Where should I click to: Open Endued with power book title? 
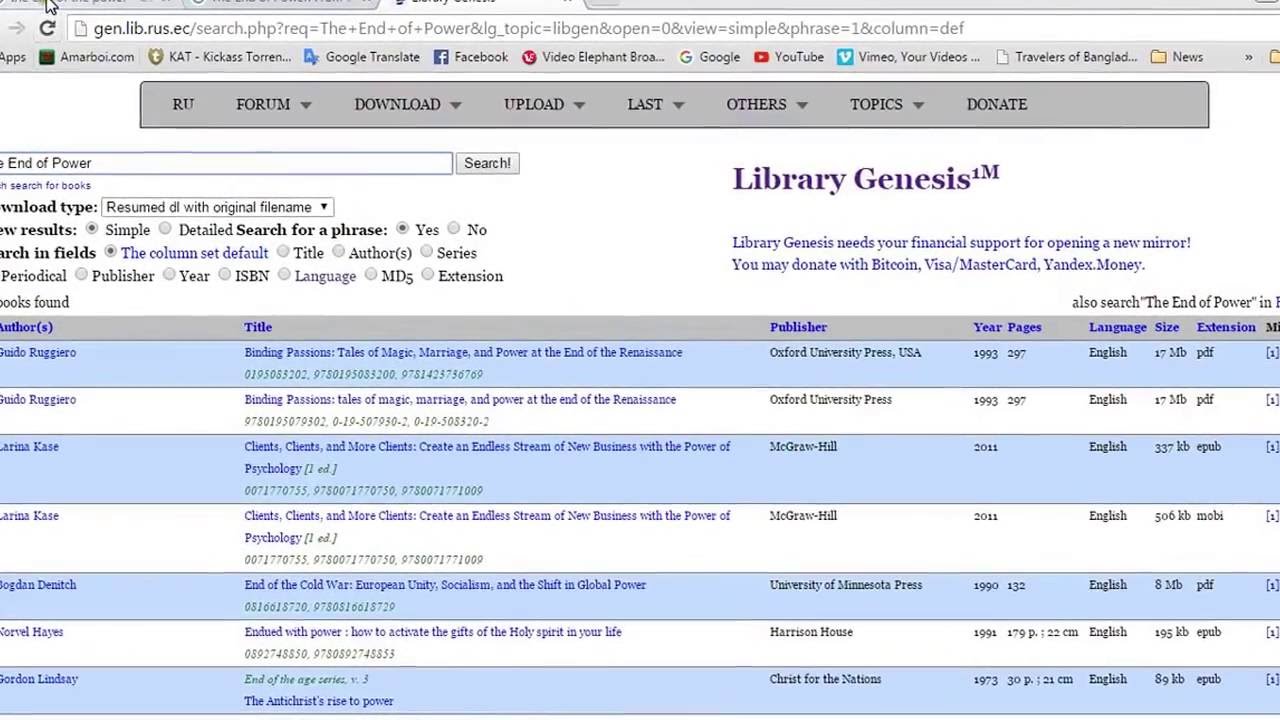click(x=433, y=632)
